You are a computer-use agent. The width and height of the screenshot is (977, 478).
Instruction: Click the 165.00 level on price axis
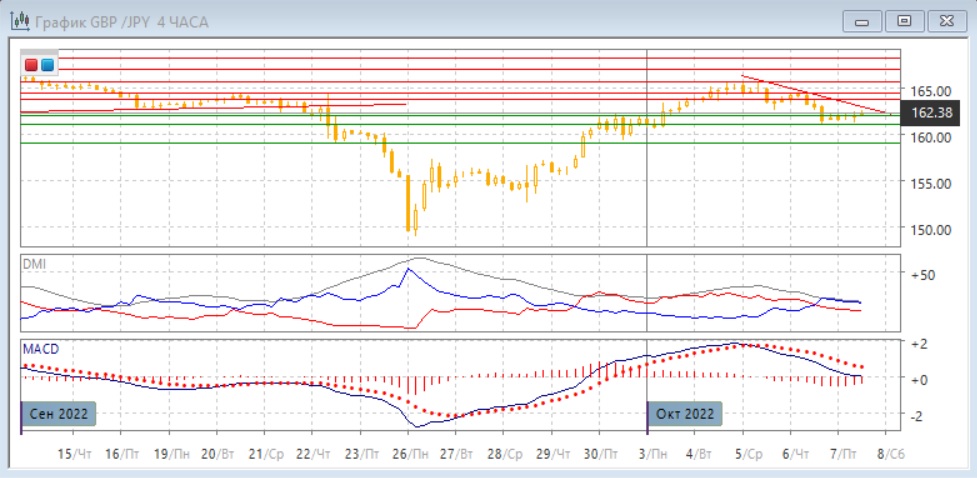coord(927,91)
